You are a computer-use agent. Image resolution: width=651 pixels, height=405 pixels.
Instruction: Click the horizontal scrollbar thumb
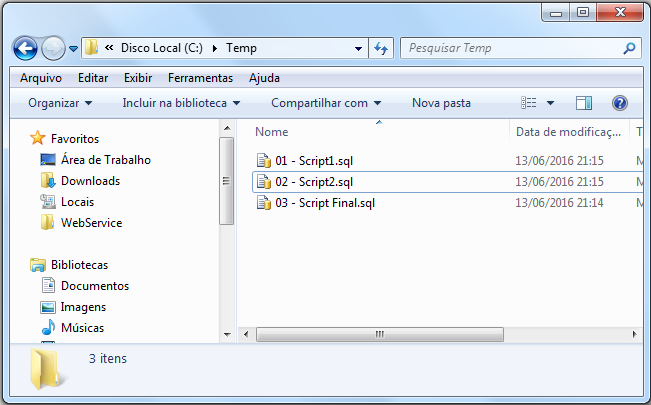(x=379, y=334)
